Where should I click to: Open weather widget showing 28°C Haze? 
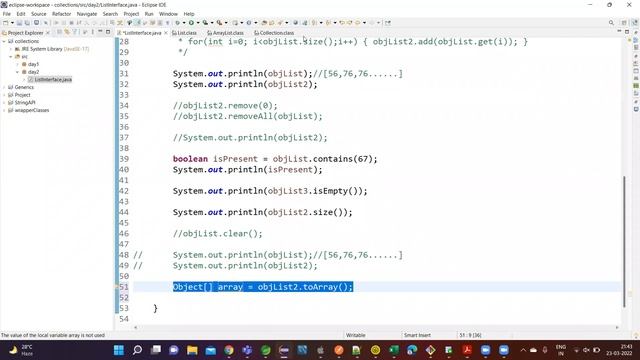(21, 350)
